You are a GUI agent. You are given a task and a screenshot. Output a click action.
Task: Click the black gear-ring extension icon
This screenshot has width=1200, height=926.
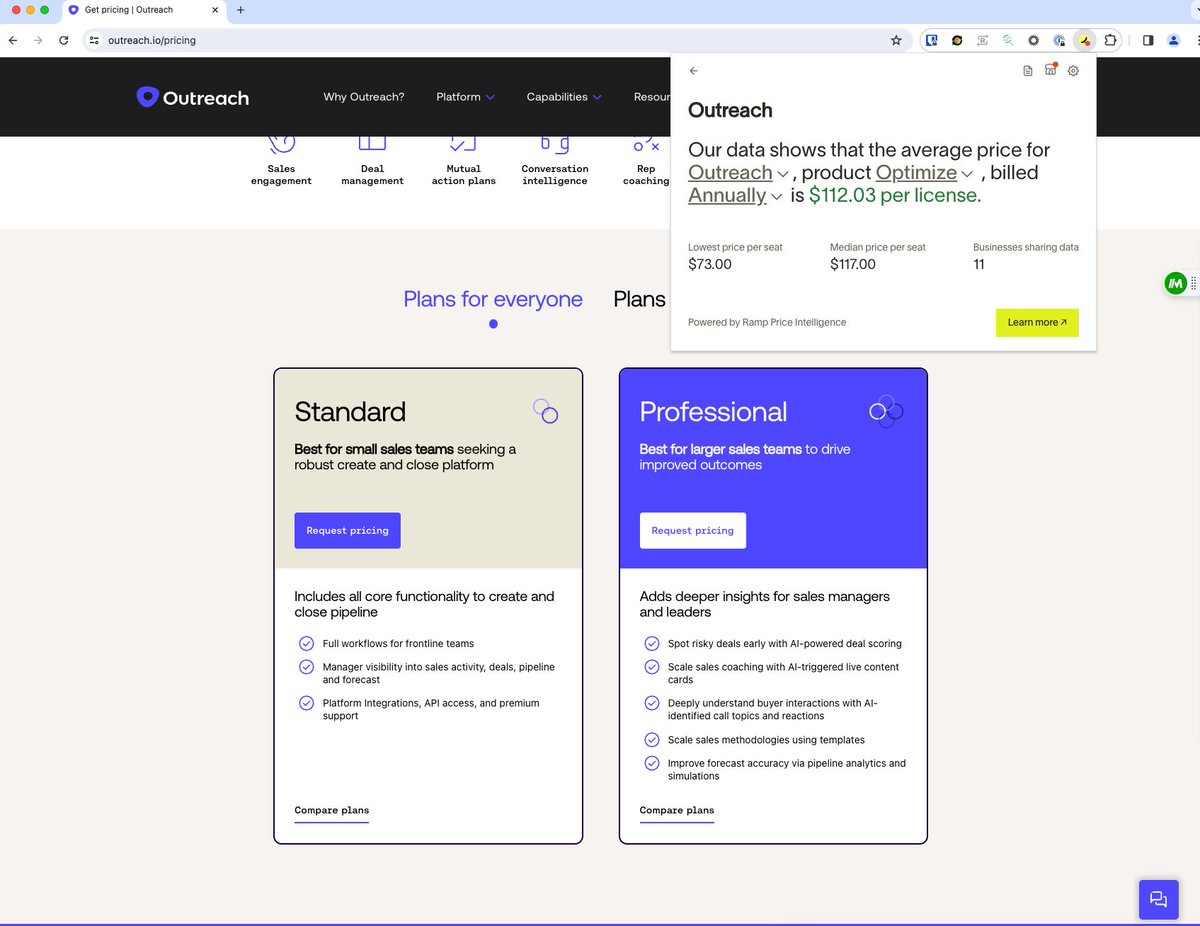coord(1033,40)
